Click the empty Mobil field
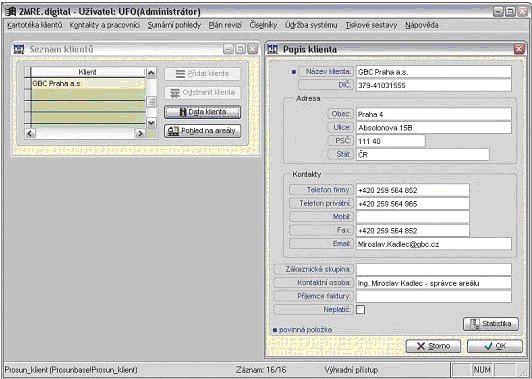This screenshot has width=532, height=379. click(413, 217)
